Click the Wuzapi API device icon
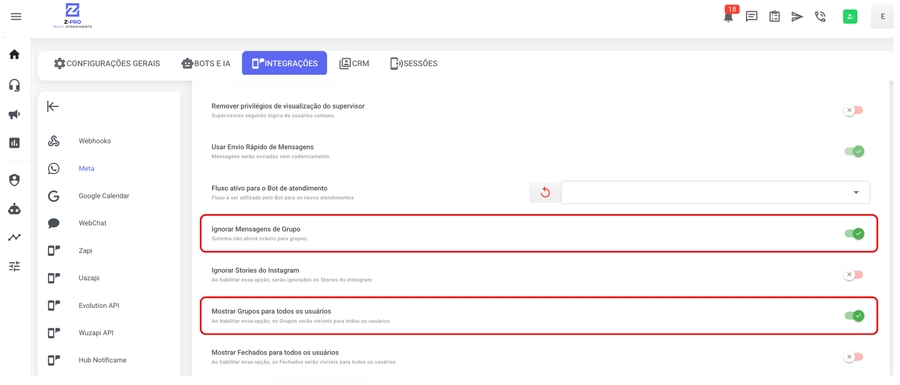Image resolution: width=900 pixels, height=385 pixels. click(53, 333)
